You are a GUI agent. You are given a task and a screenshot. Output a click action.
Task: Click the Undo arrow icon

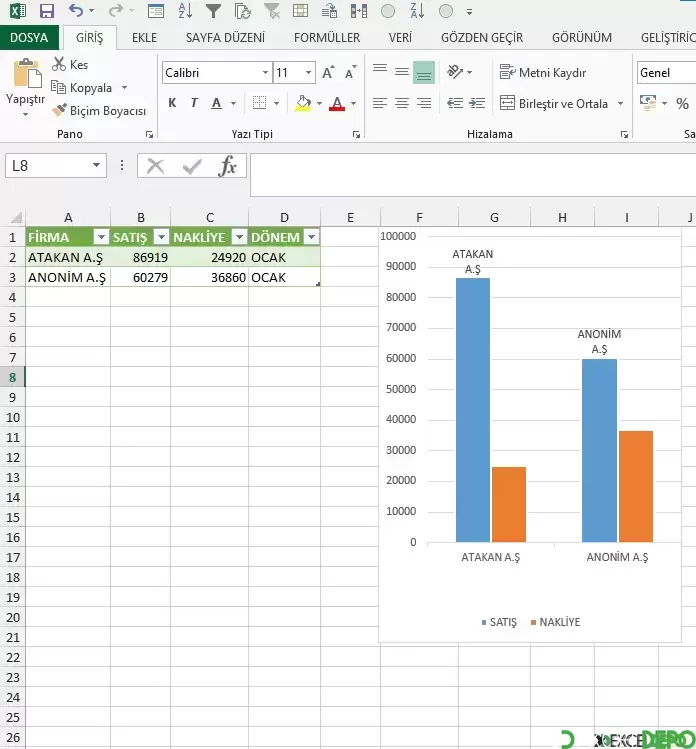pos(76,11)
